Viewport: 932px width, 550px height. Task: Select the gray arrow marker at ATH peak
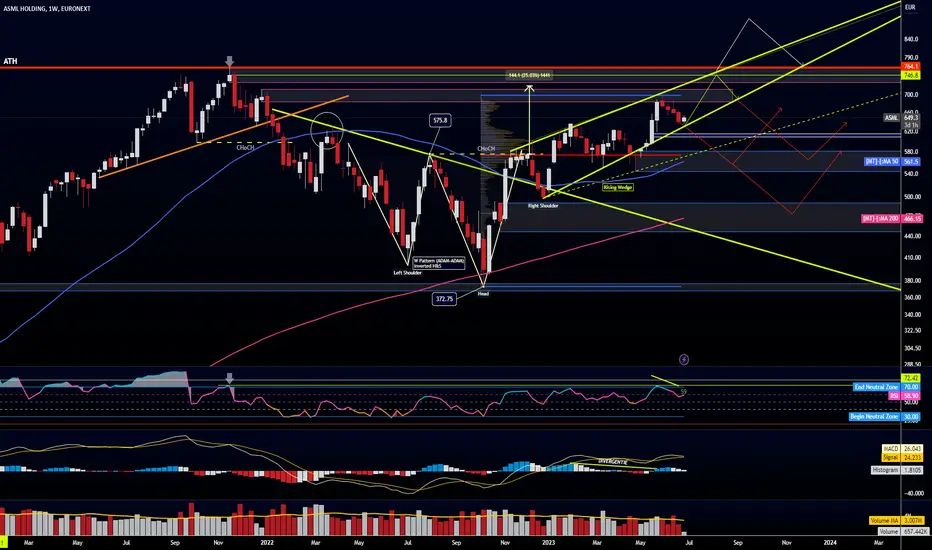point(229,61)
